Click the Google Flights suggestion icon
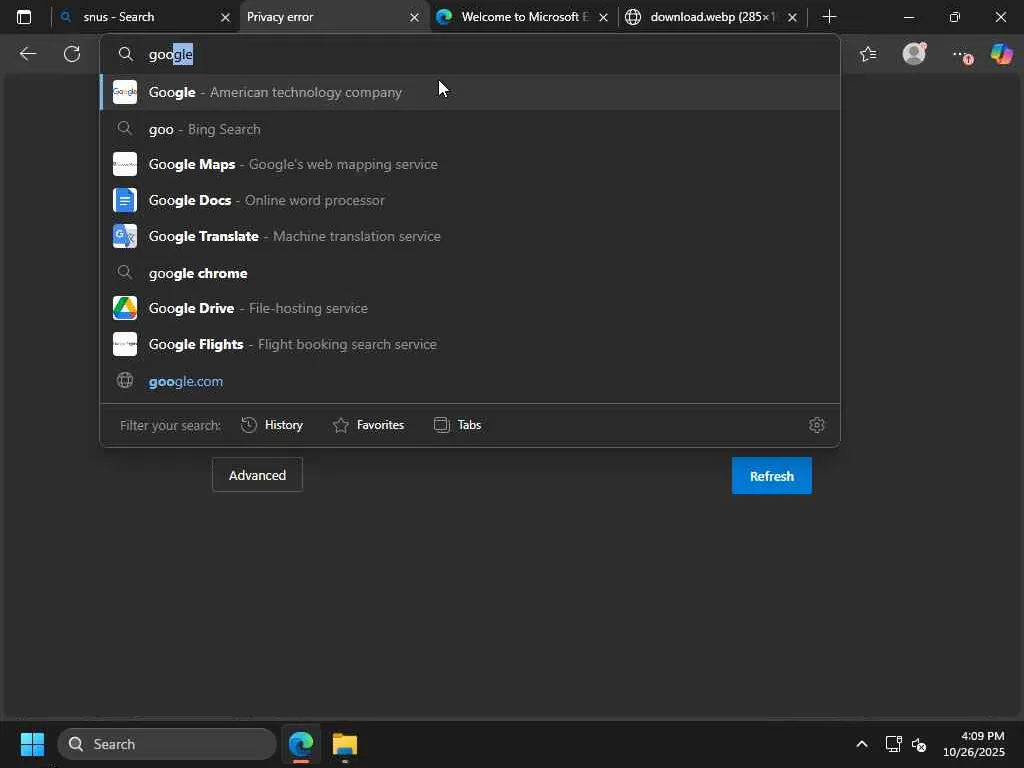Image resolution: width=1024 pixels, height=768 pixels. (125, 344)
